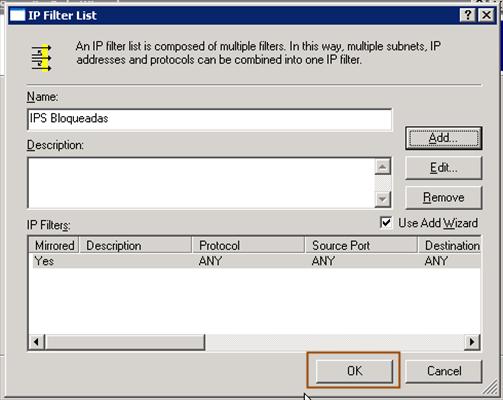This screenshot has height=400, width=503.
Task: Click the Description box scroll down arrow
Action: 383,199
